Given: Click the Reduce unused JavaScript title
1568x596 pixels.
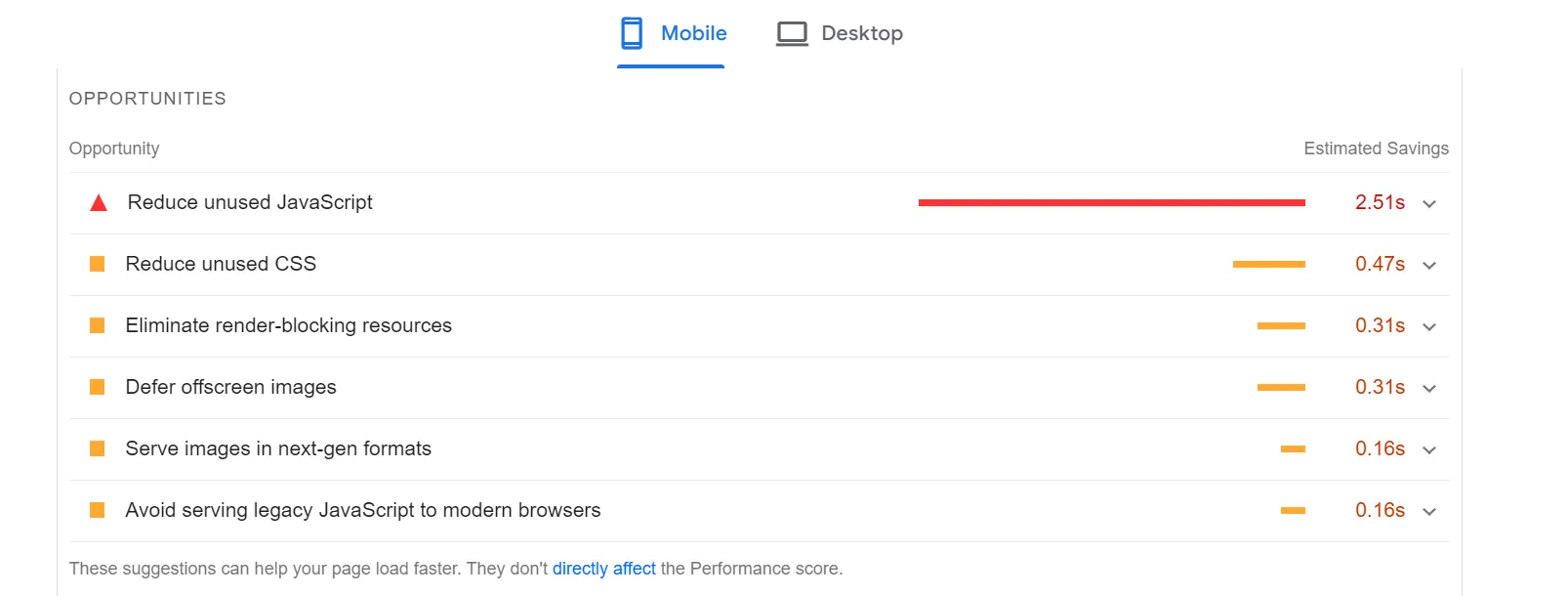Looking at the screenshot, I should [250, 202].
